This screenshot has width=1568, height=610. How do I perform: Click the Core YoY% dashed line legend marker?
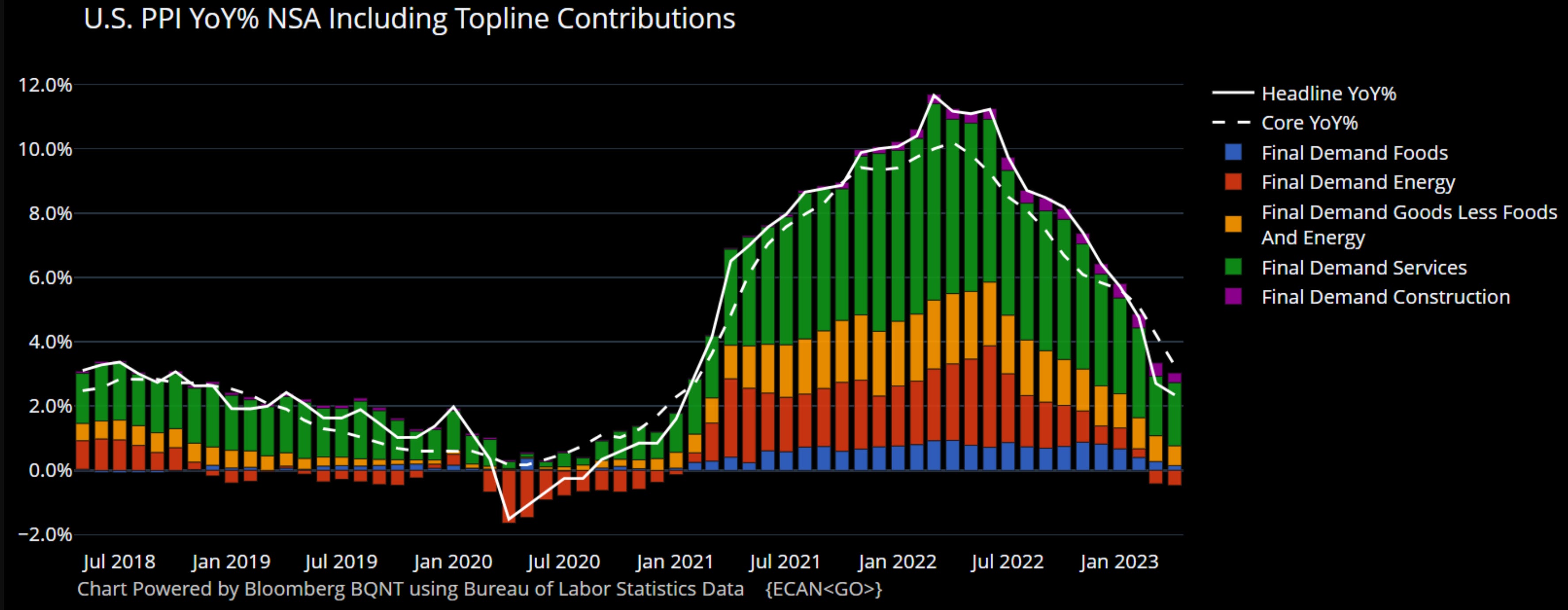[x=1232, y=123]
